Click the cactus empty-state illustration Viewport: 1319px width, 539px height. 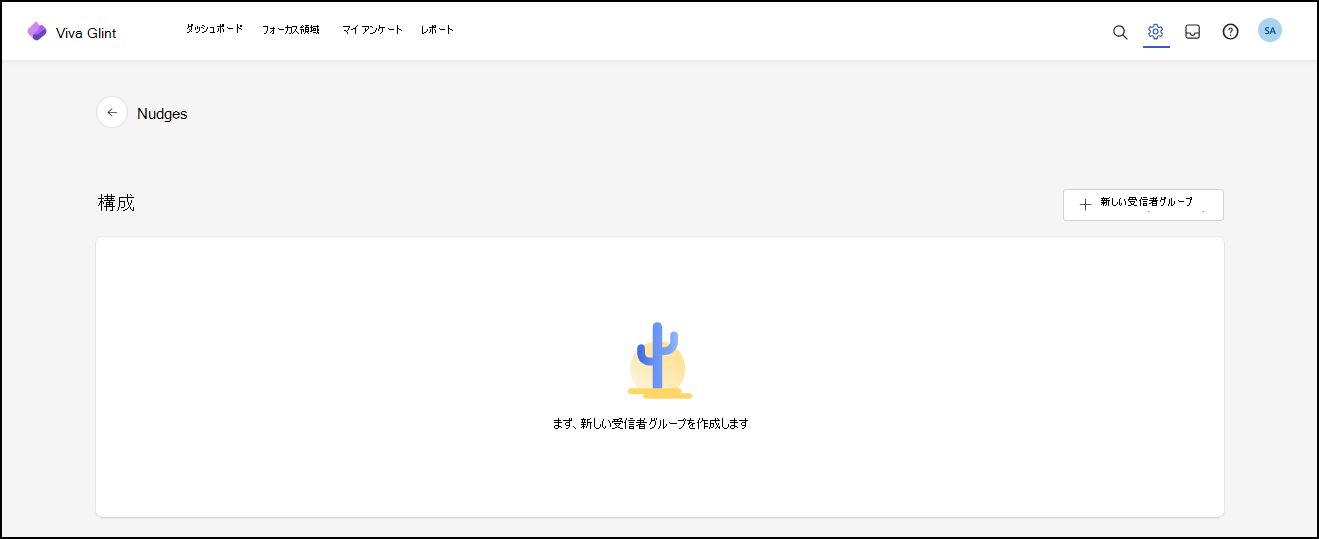point(659,361)
